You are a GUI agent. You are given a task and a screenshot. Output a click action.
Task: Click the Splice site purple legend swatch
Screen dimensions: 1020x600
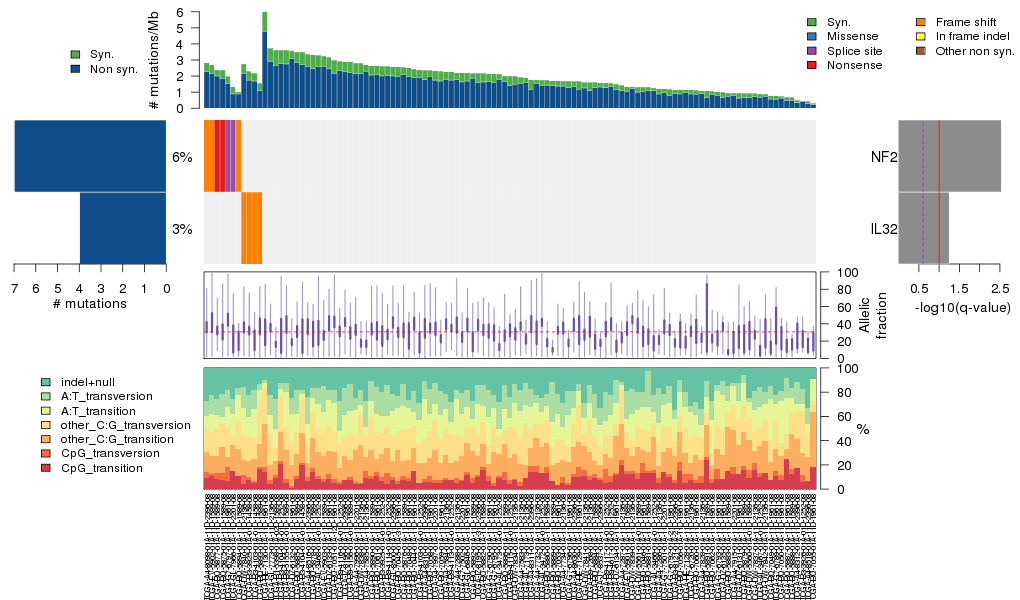click(812, 50)
